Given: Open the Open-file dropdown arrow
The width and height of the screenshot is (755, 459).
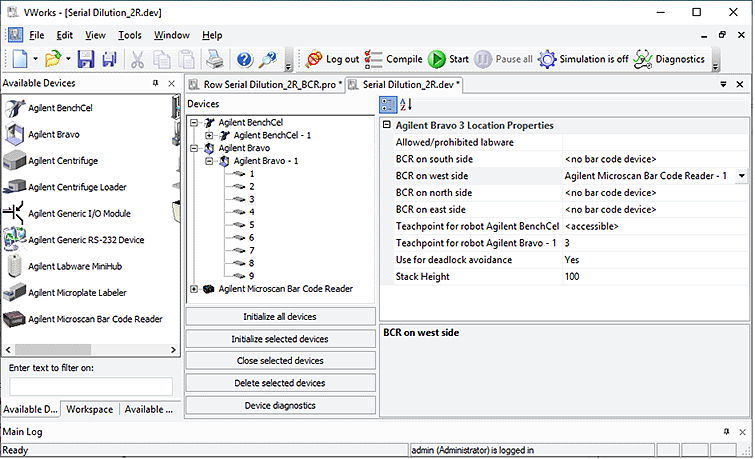Looking at the screenshot, I should [x=68, y=59].
